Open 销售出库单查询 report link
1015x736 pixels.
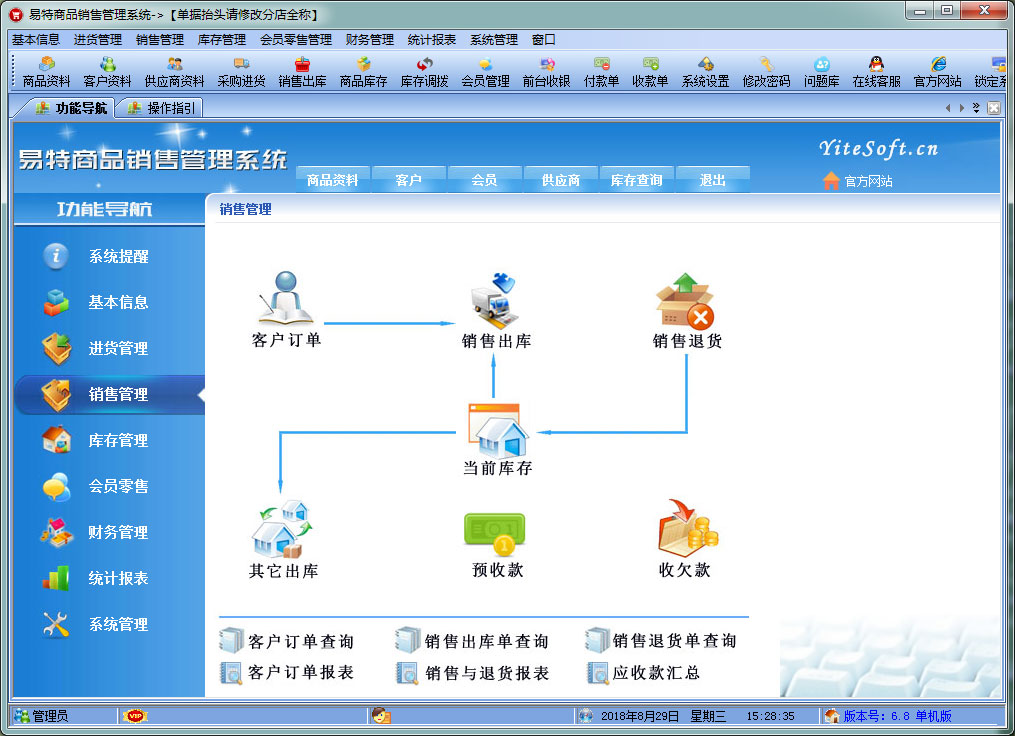(473, 641)
